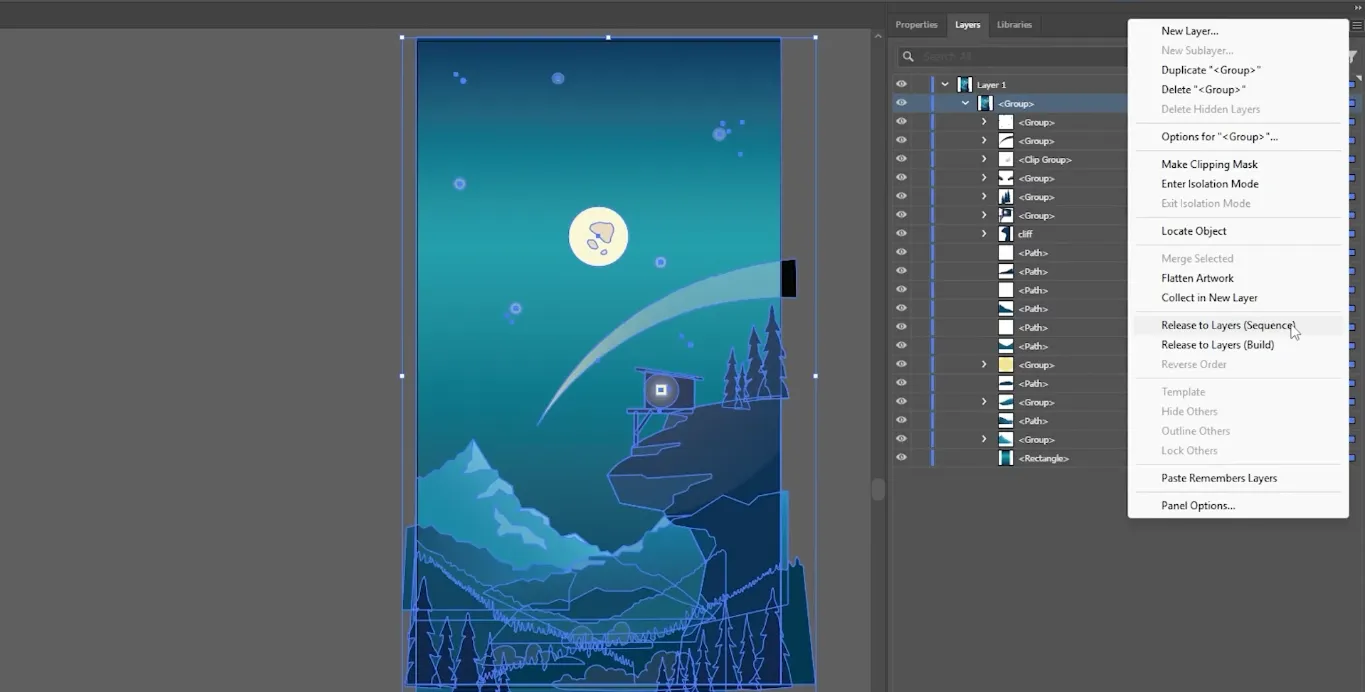The height and width of the screenshot is (692, 1365).
Task: Click the search magnifier icon in Layers panel
Action: (x=908, y=56)
